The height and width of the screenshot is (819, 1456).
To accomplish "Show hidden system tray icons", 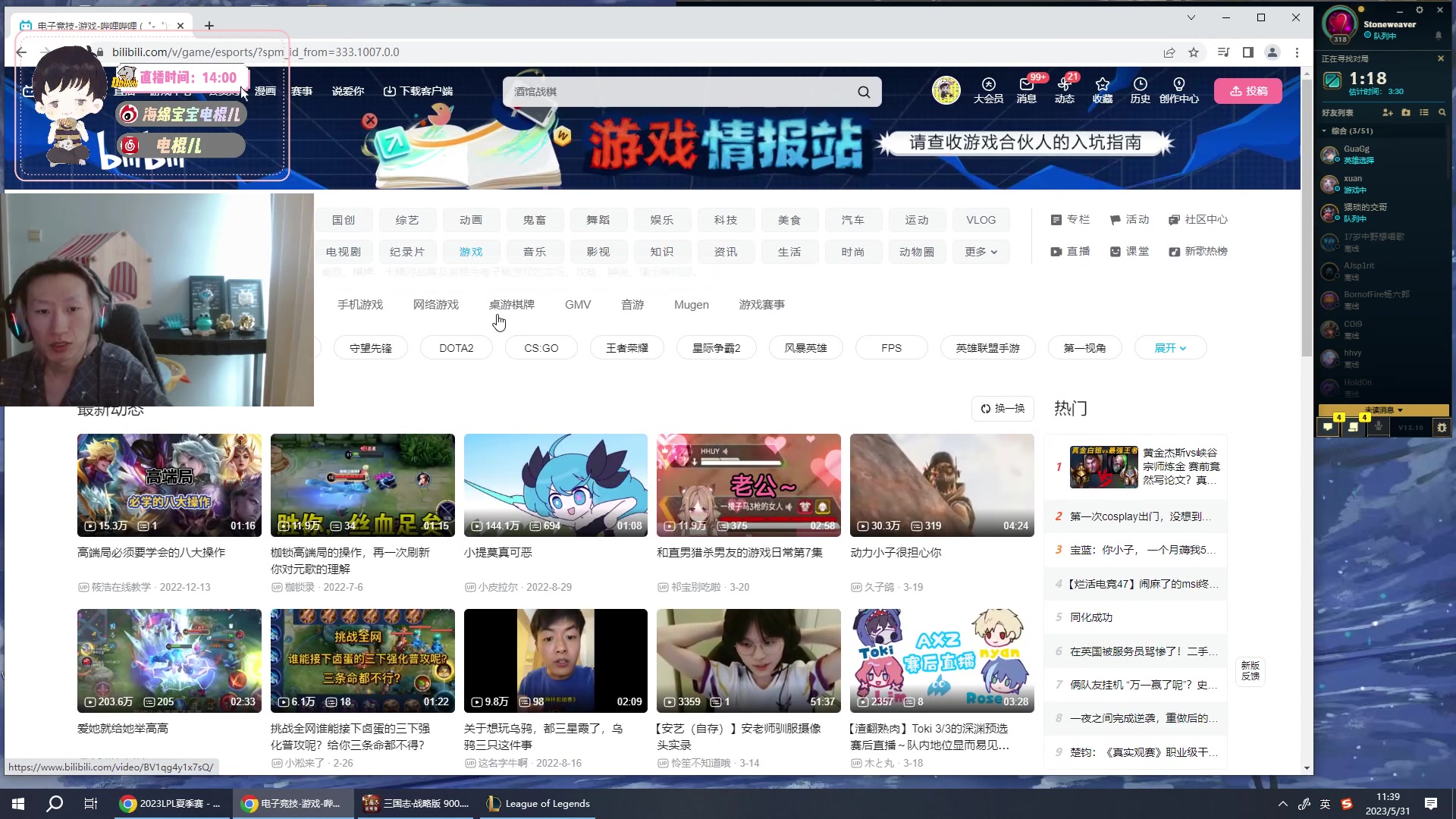I will (x=1283, y=804).
